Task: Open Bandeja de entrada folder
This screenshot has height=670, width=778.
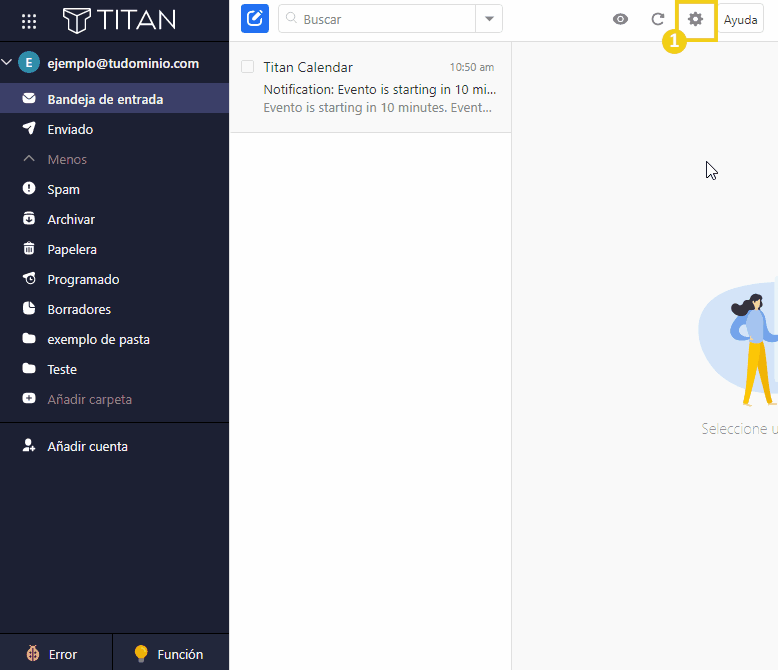Action: click(x=114, y=99)
